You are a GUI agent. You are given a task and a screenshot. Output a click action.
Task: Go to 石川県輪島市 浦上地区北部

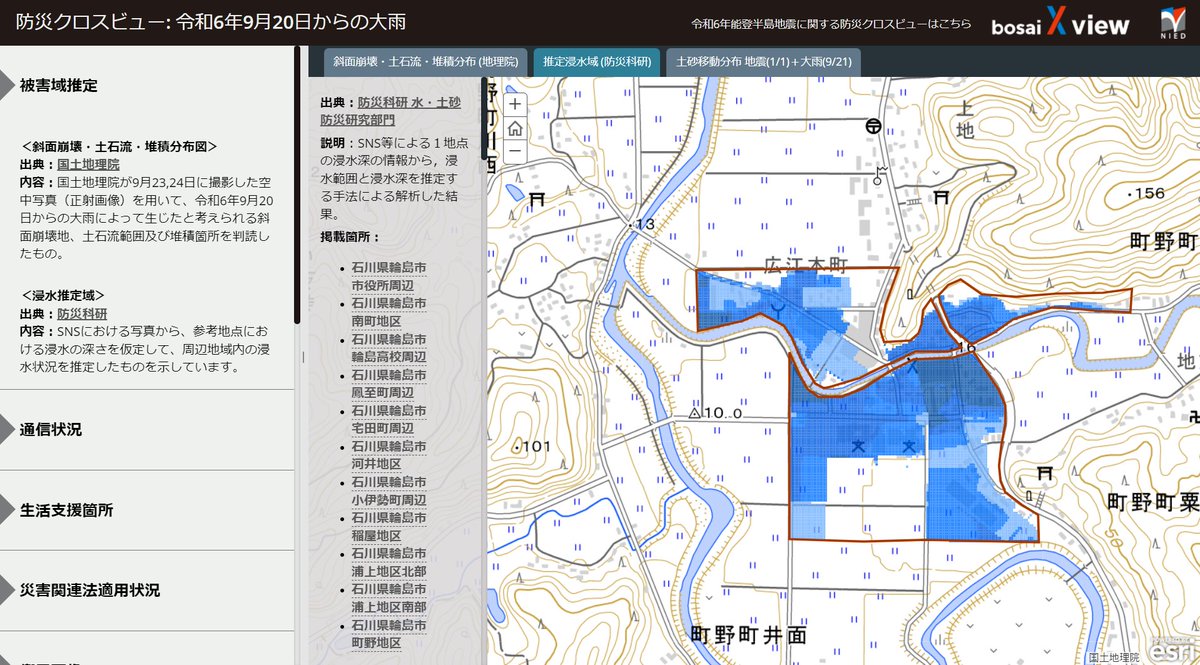(x=389, y=563)
